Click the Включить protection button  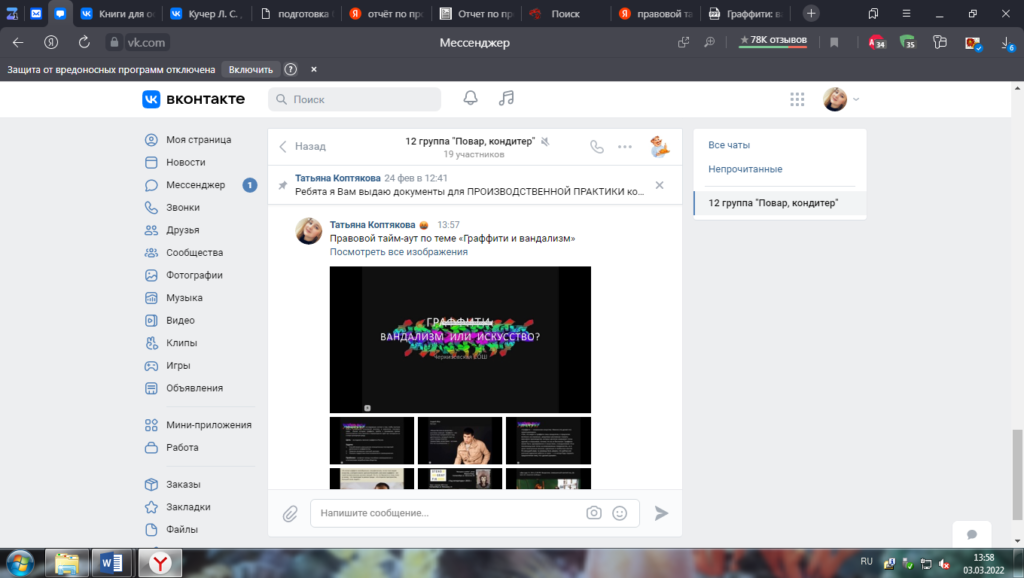point(250,70)
